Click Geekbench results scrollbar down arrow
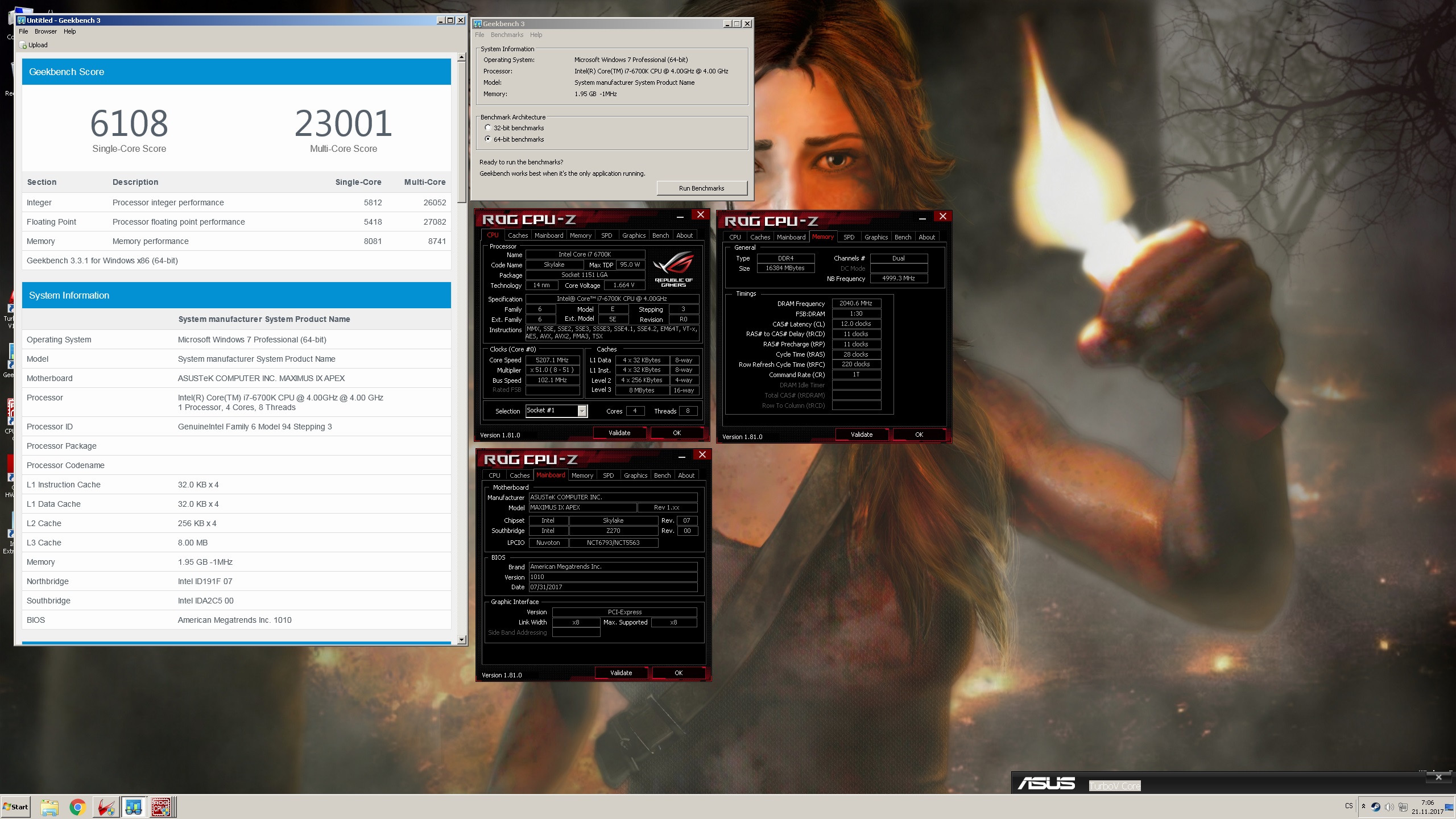The image size is (1456, 819). coord(462,640)
